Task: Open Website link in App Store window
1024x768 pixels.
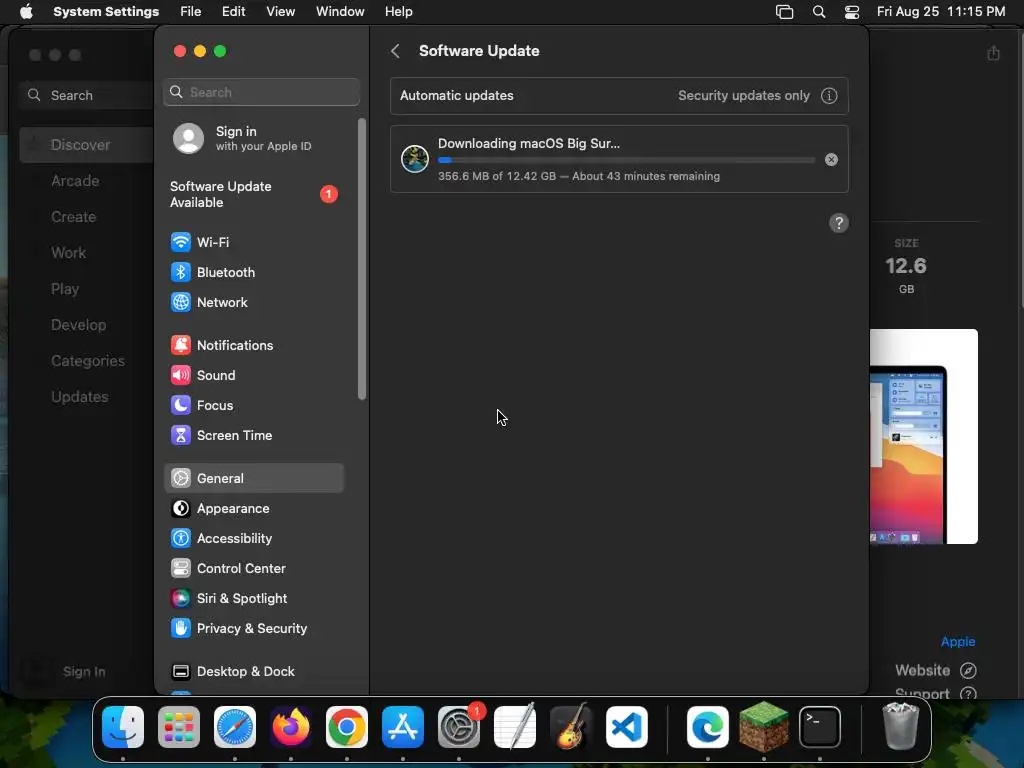Action: pos(936,671)
